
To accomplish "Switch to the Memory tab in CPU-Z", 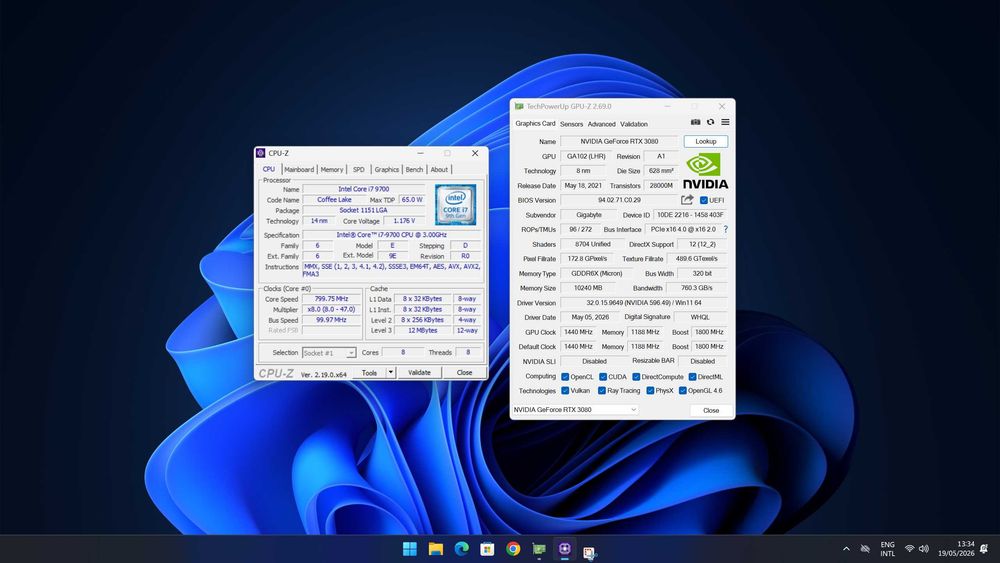I will 332,170.
